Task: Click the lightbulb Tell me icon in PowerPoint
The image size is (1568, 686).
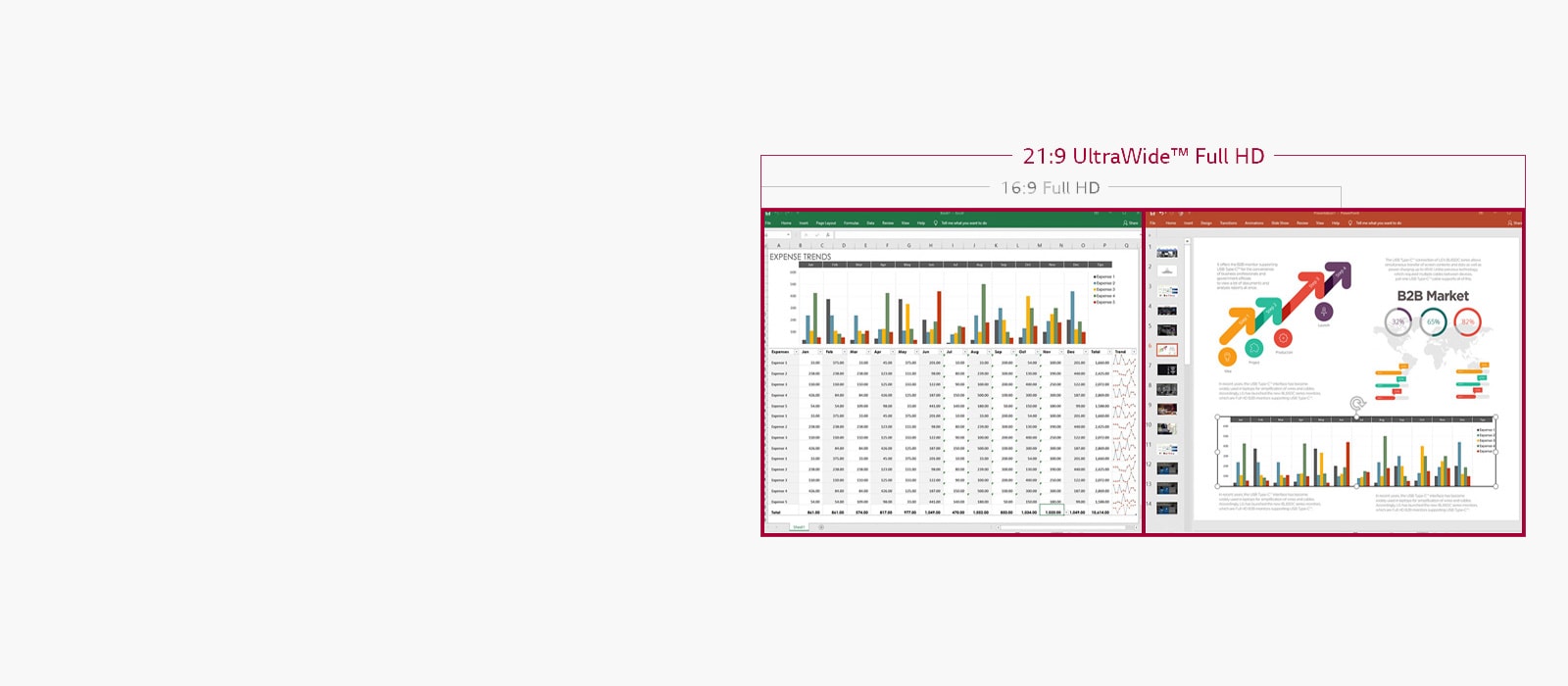Action: 1349,223
